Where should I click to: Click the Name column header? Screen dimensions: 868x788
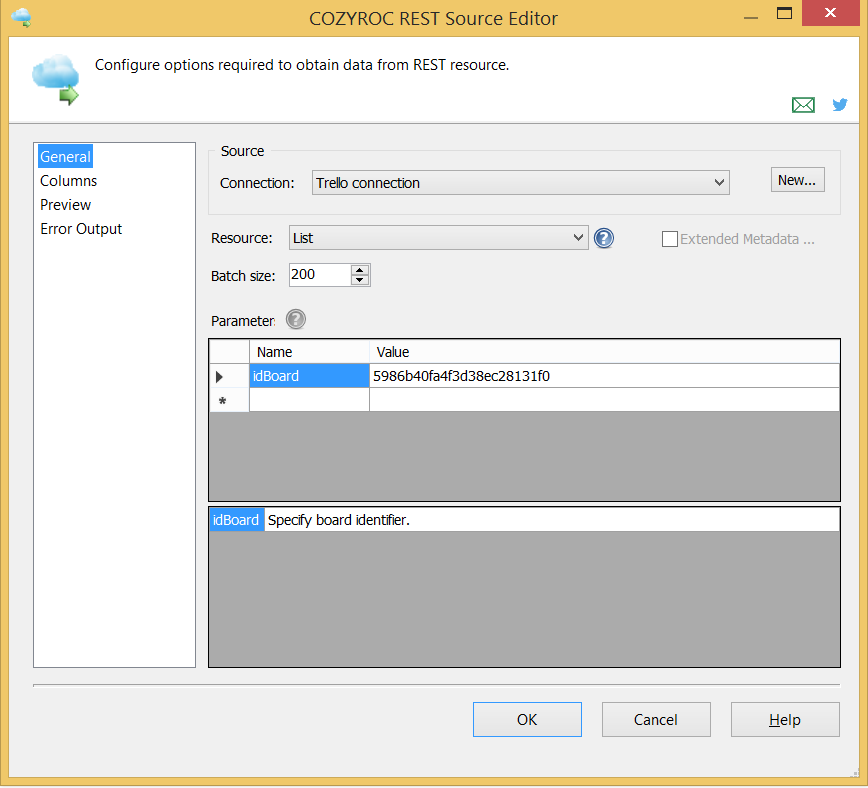click(309, 352)
